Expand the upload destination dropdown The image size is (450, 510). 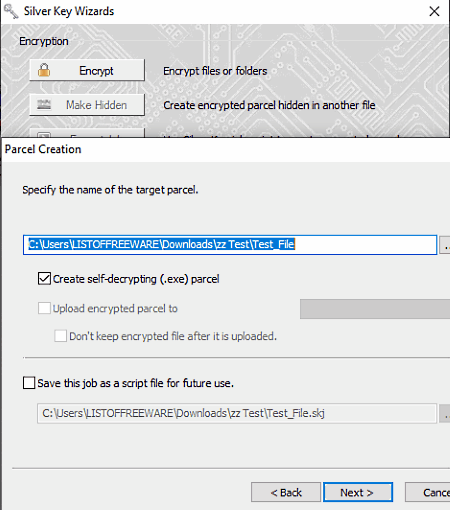pos(375,309)
